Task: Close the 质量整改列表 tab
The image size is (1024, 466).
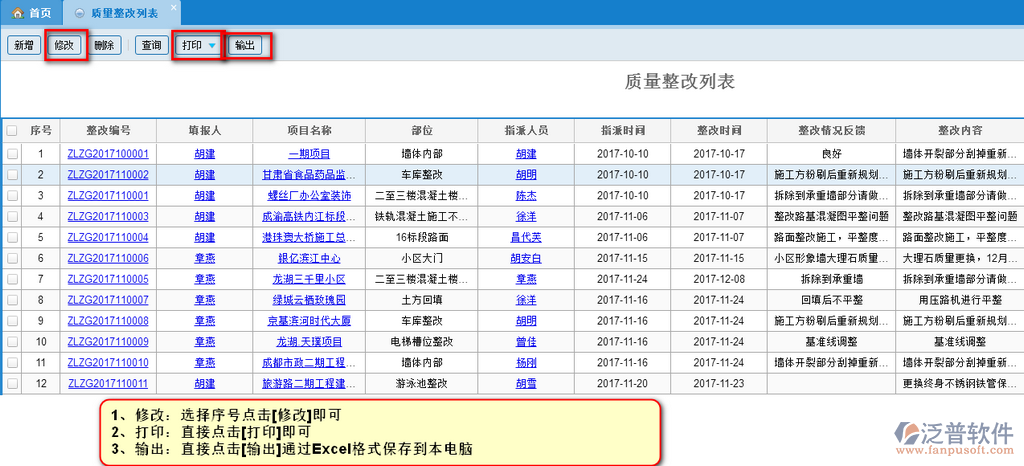Action: [x=172, y=9]
